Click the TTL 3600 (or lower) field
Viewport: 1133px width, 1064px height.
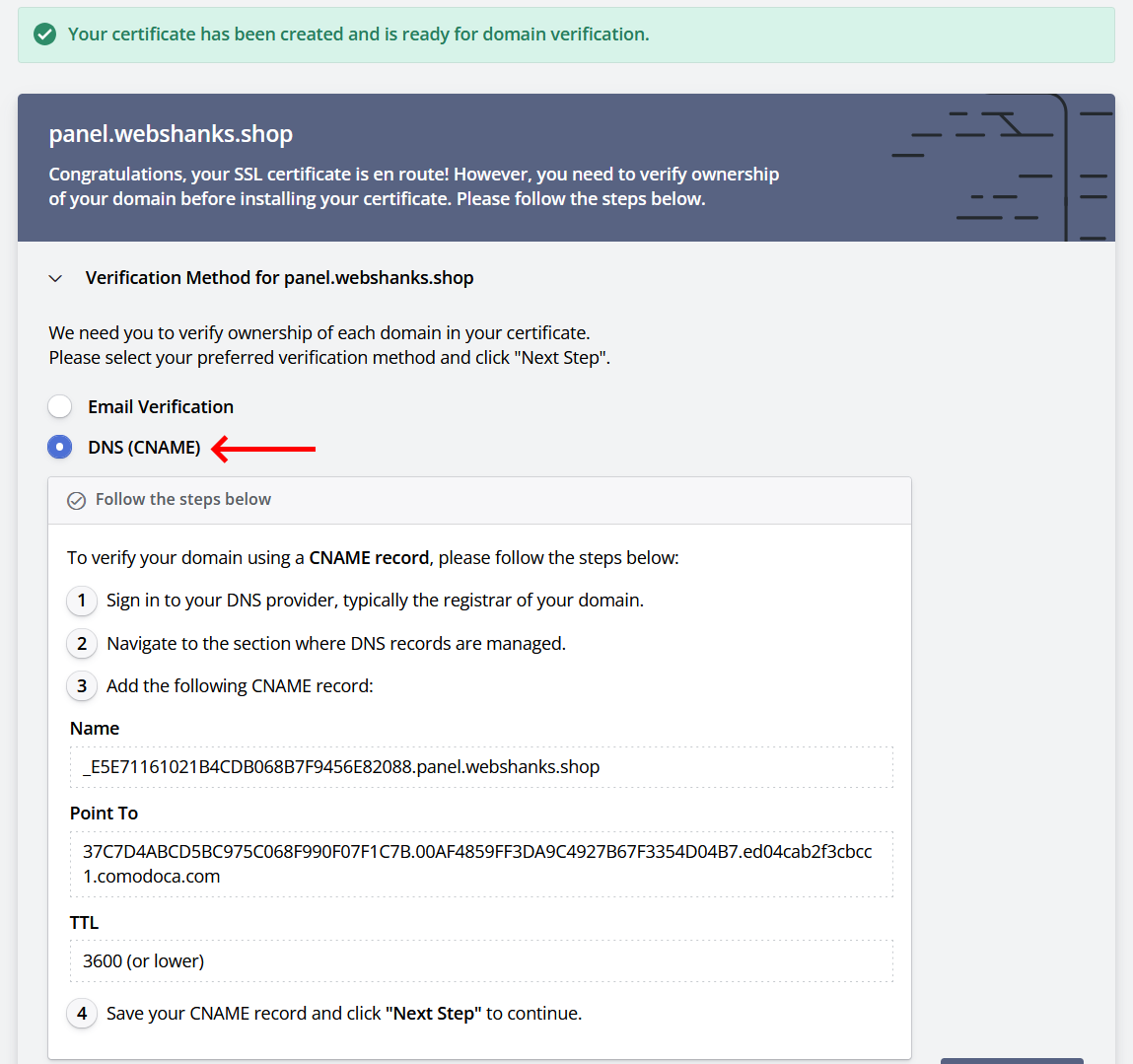pos(481,960)
